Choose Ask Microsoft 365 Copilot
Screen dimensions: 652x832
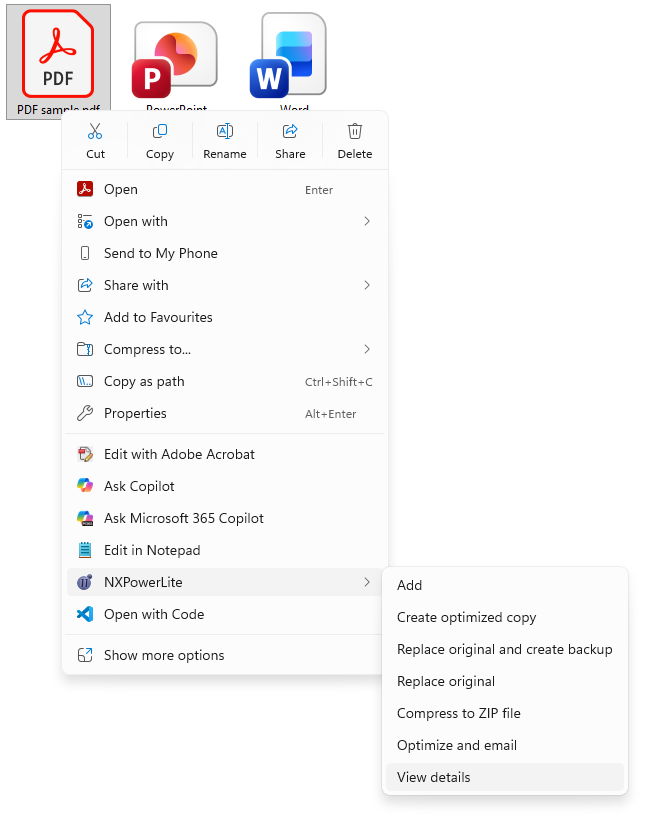(225, 518)
